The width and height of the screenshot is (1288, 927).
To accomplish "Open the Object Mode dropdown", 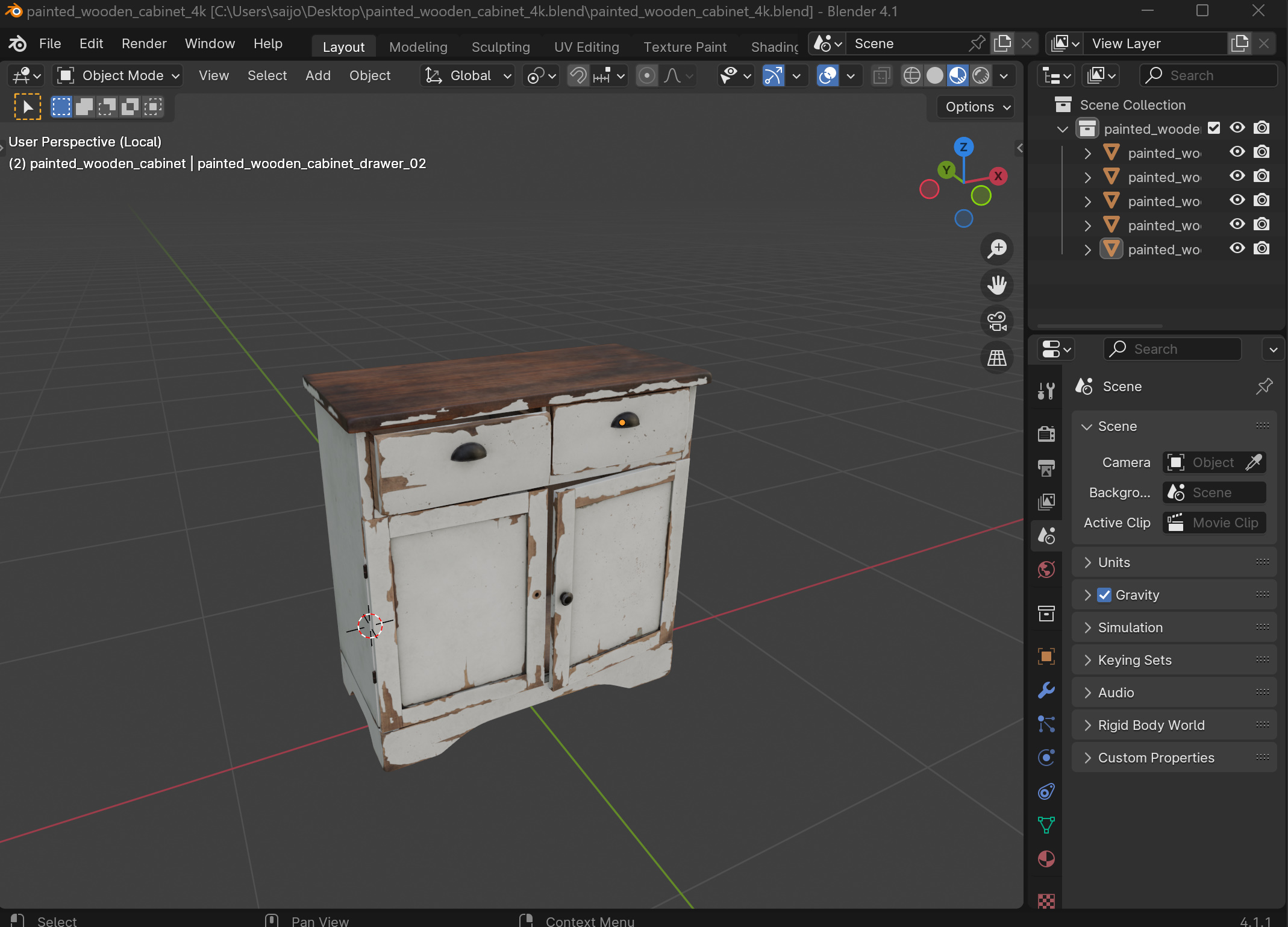I will 118,75.
